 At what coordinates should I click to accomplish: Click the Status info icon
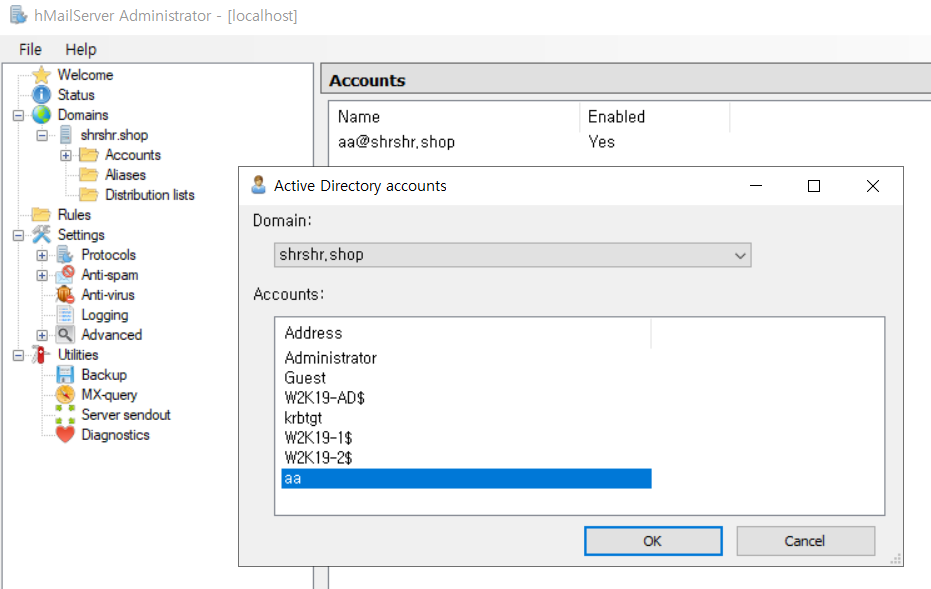pyautogui.click(x=42, y=95)
